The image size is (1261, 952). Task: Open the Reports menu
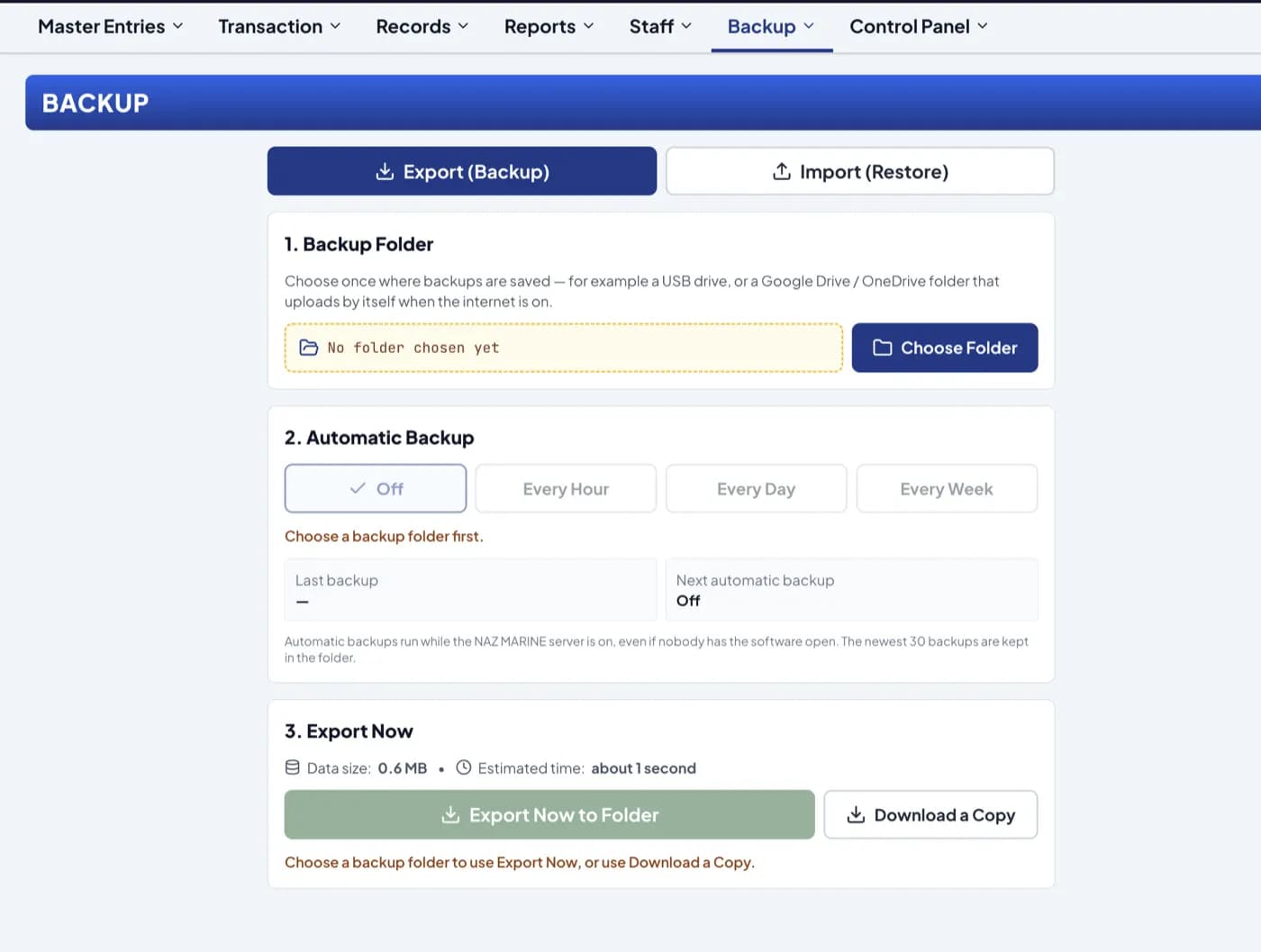click(x=549, y=27)
